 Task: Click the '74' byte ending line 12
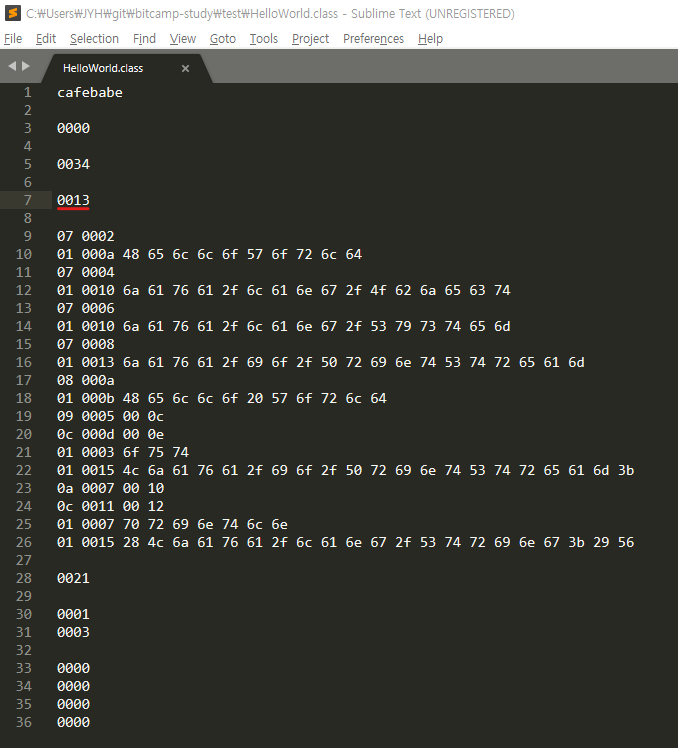point(502,291)
